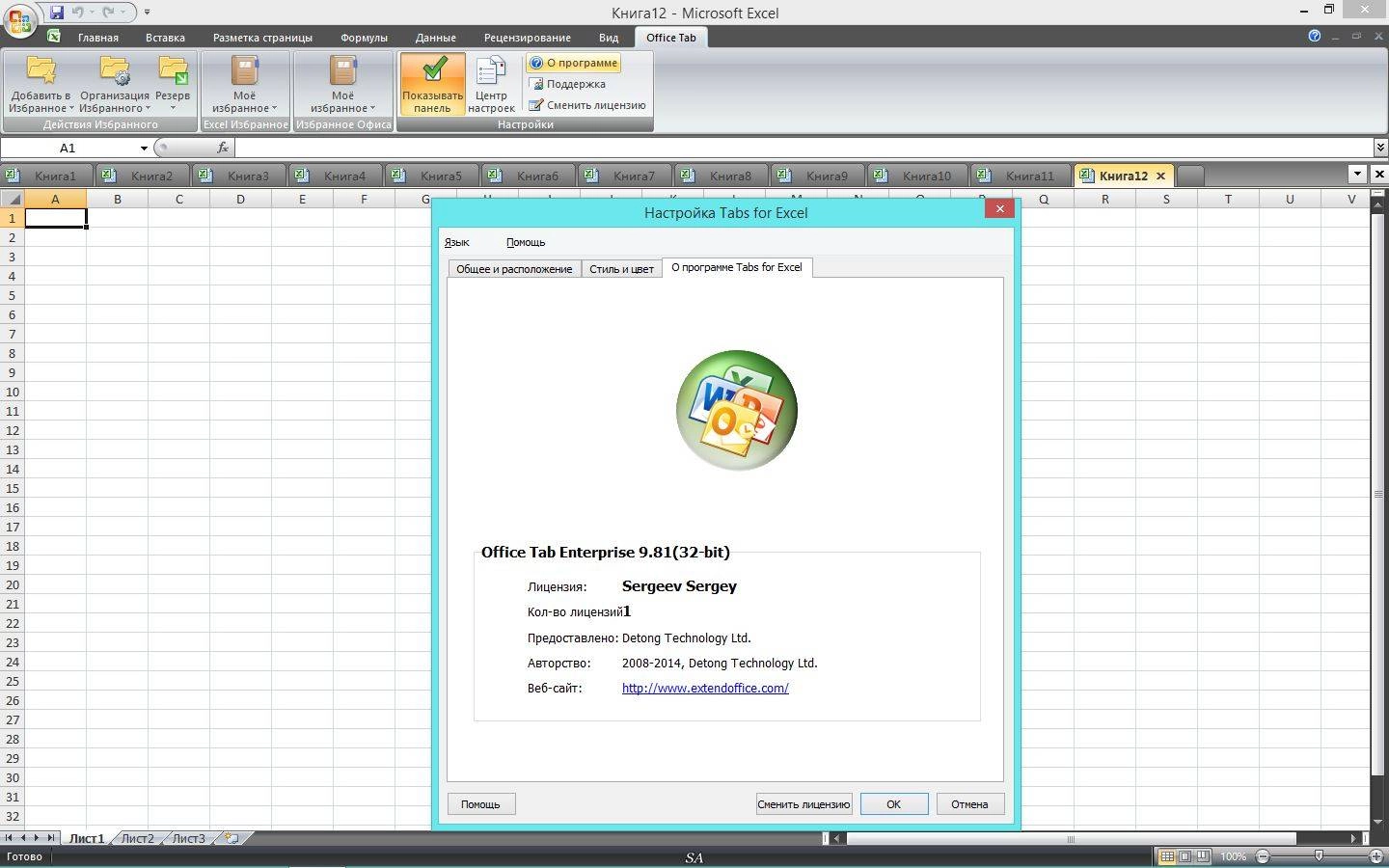The width and height of the screenshot is (1389, 868).
Task: Click Office Tab logo in dialog
Action: (737, 410)
